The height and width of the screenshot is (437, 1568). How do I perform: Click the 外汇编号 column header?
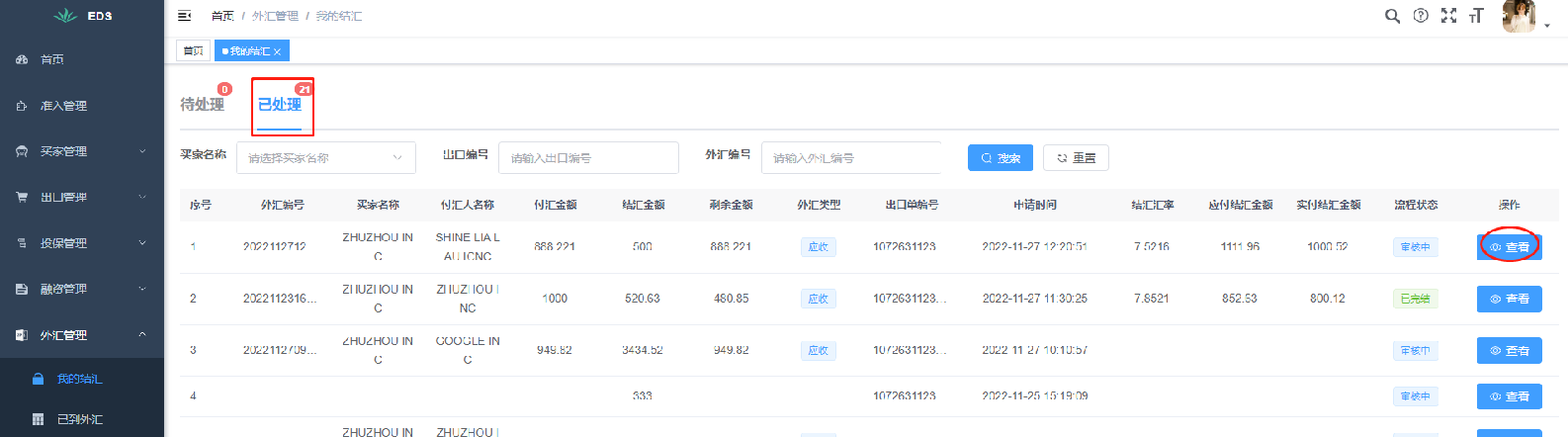283,205
